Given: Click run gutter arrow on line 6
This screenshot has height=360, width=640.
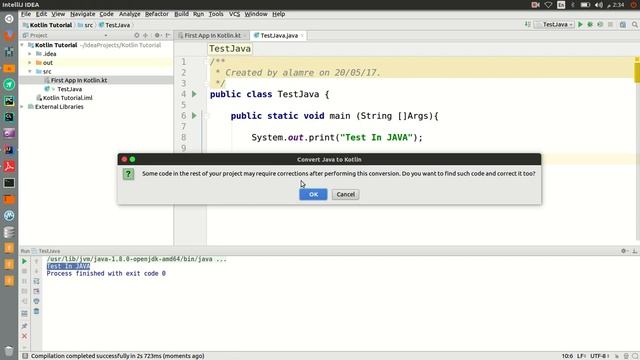Looking at the screenshot, I should (x=194, y=116).
